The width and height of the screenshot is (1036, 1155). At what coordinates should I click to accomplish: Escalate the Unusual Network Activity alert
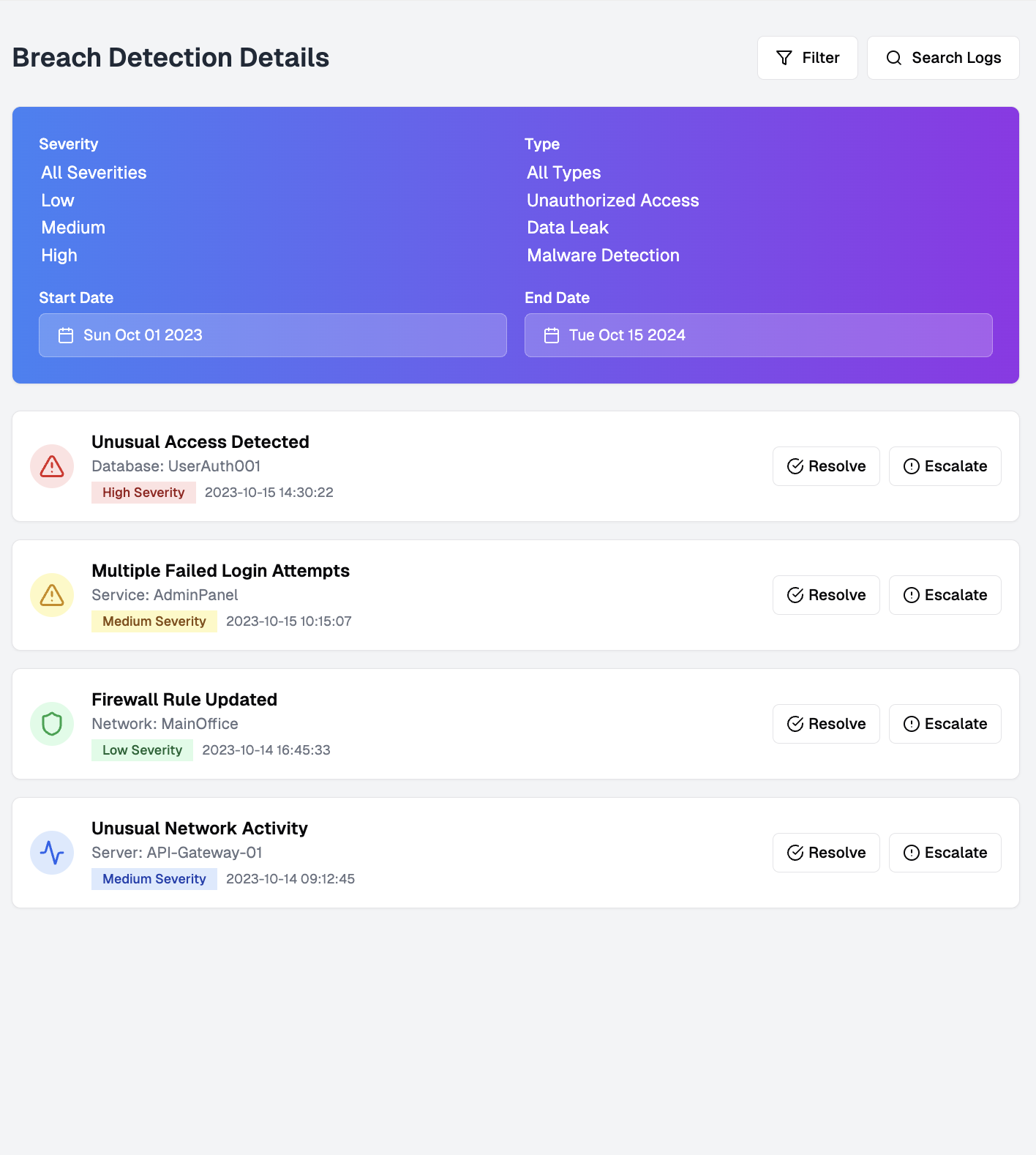945,853
